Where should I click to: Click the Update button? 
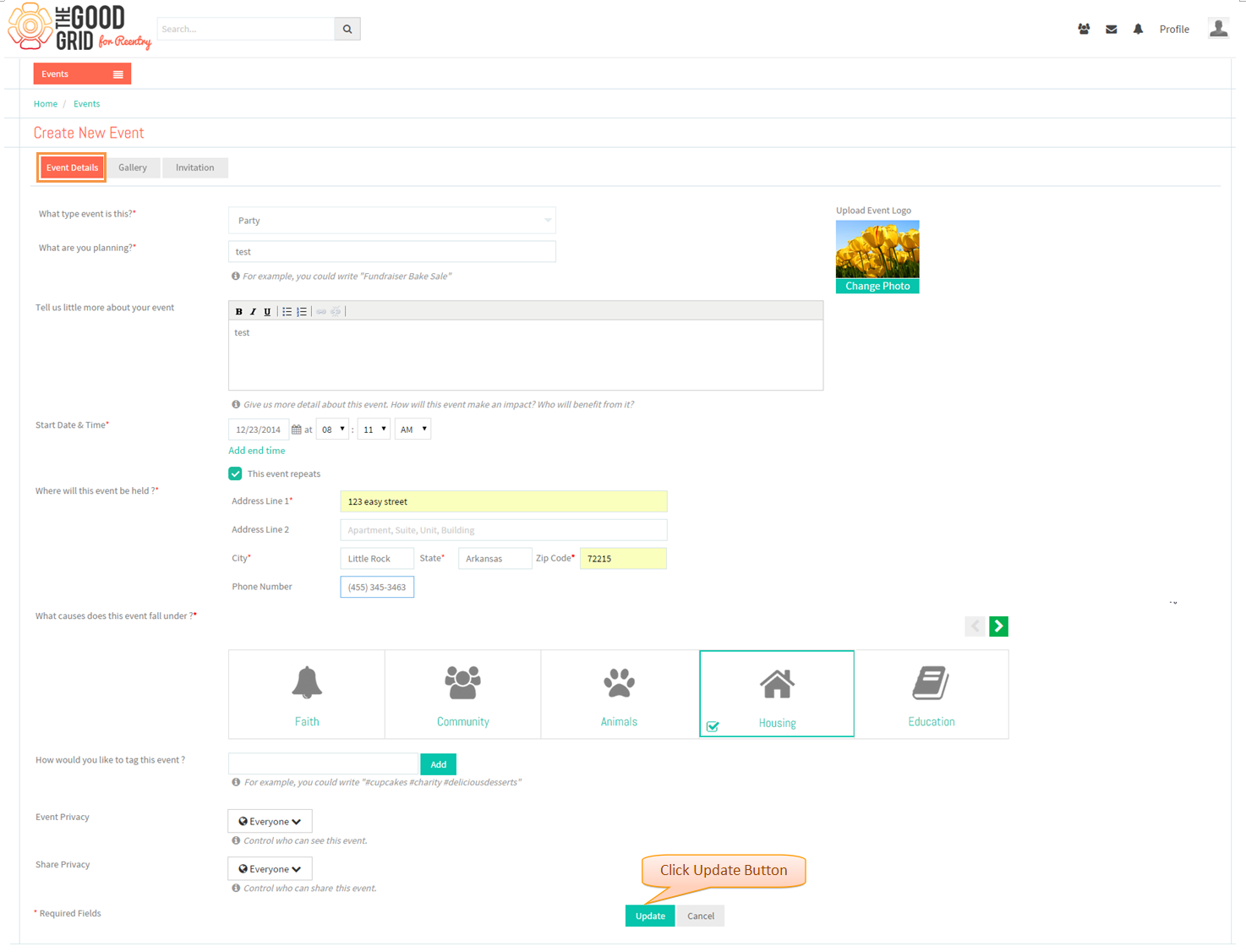[650, 916]
